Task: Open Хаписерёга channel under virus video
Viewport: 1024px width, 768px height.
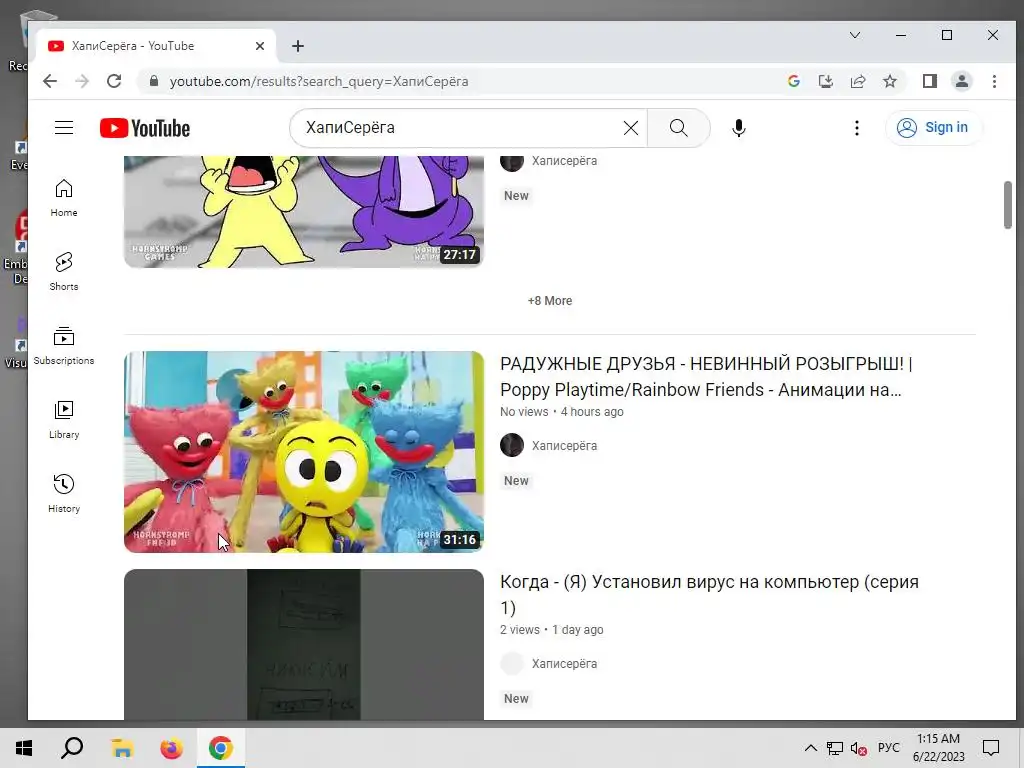Action: tap(564, 664)
